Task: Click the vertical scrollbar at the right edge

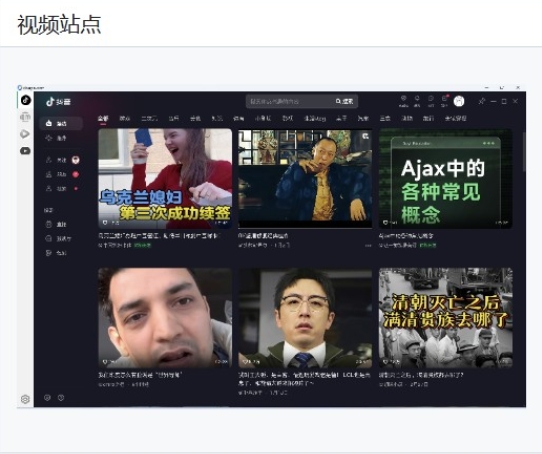Action: (524, 152)
